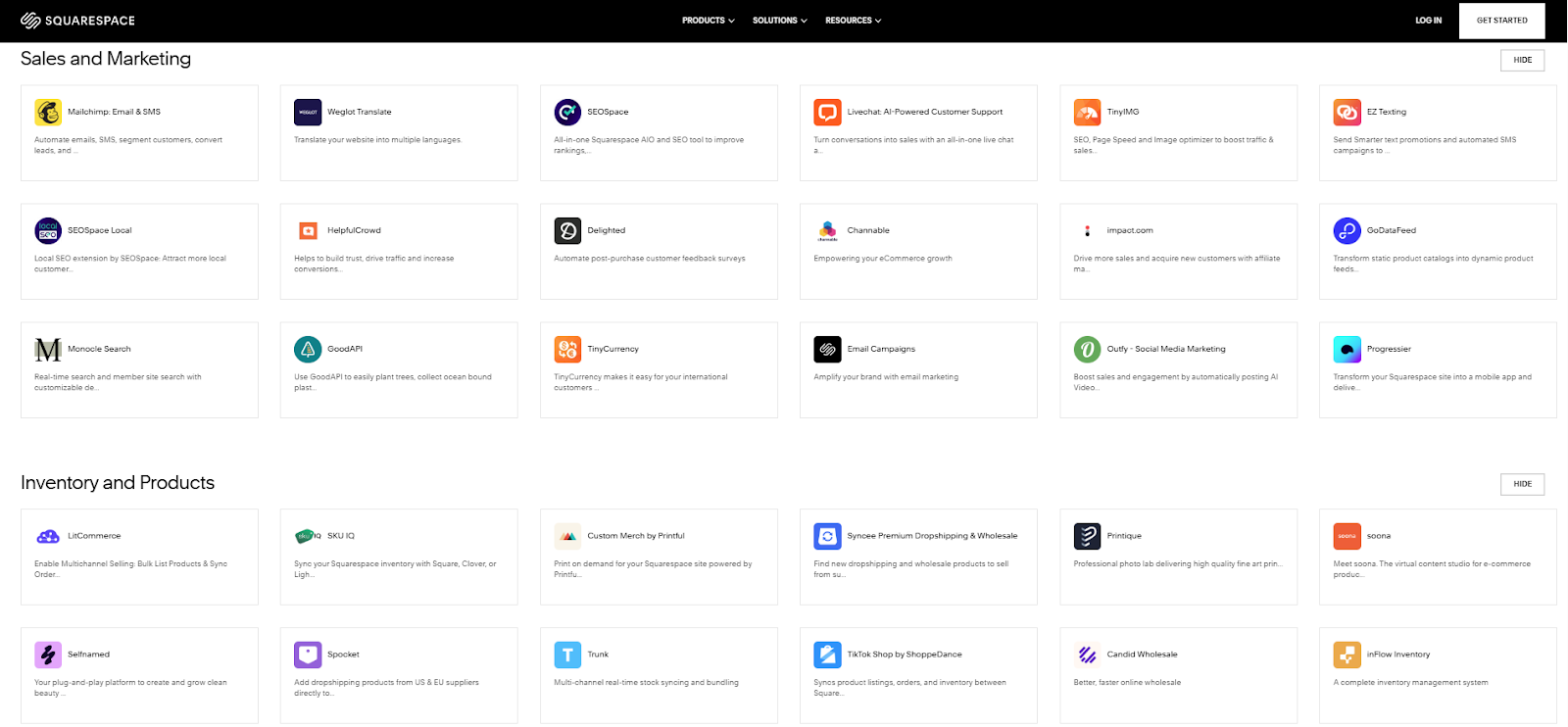The image size is (1568, 727).
Task: Click the TinyIMG app icon
Action: pos(1087,113)
